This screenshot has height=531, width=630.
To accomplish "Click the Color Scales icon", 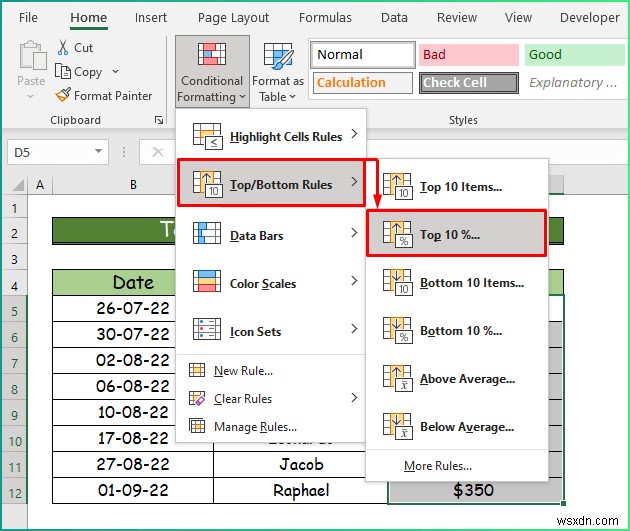I will coord(207,281).
